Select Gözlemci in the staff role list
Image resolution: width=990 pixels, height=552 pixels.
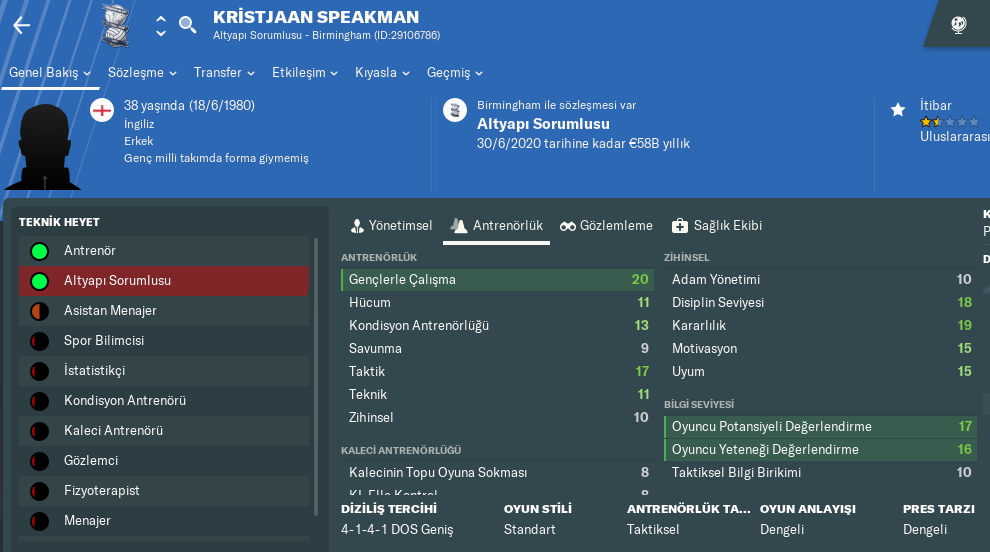click(x=91, y=461)
